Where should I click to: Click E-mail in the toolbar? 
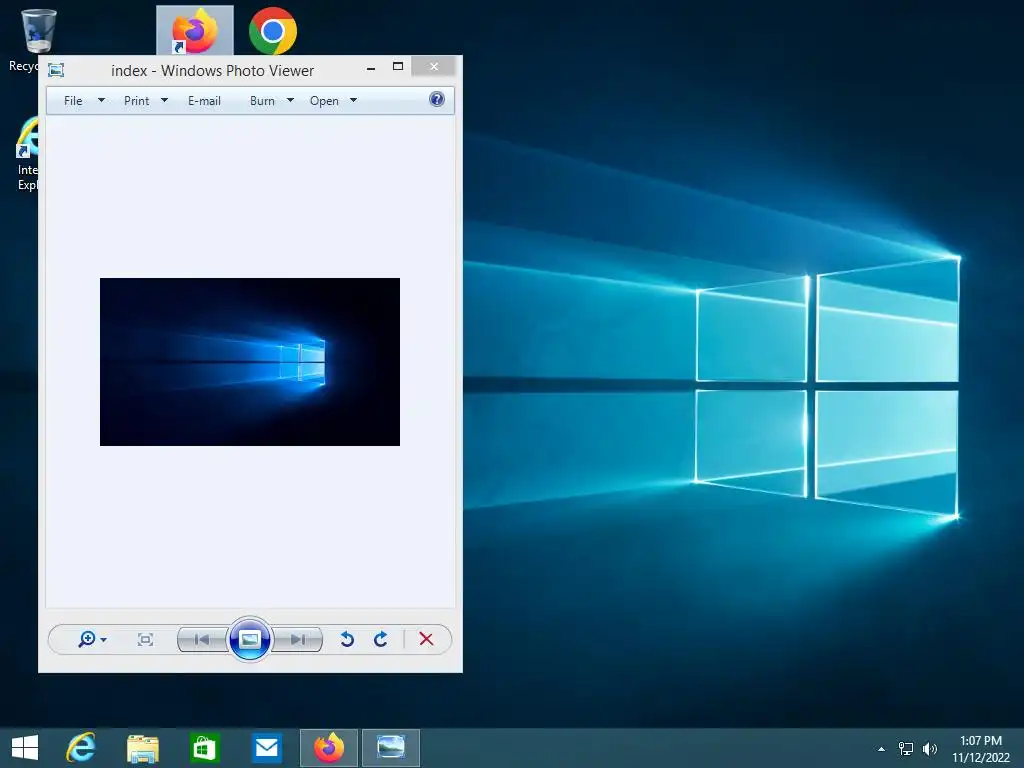click(204, 101)
